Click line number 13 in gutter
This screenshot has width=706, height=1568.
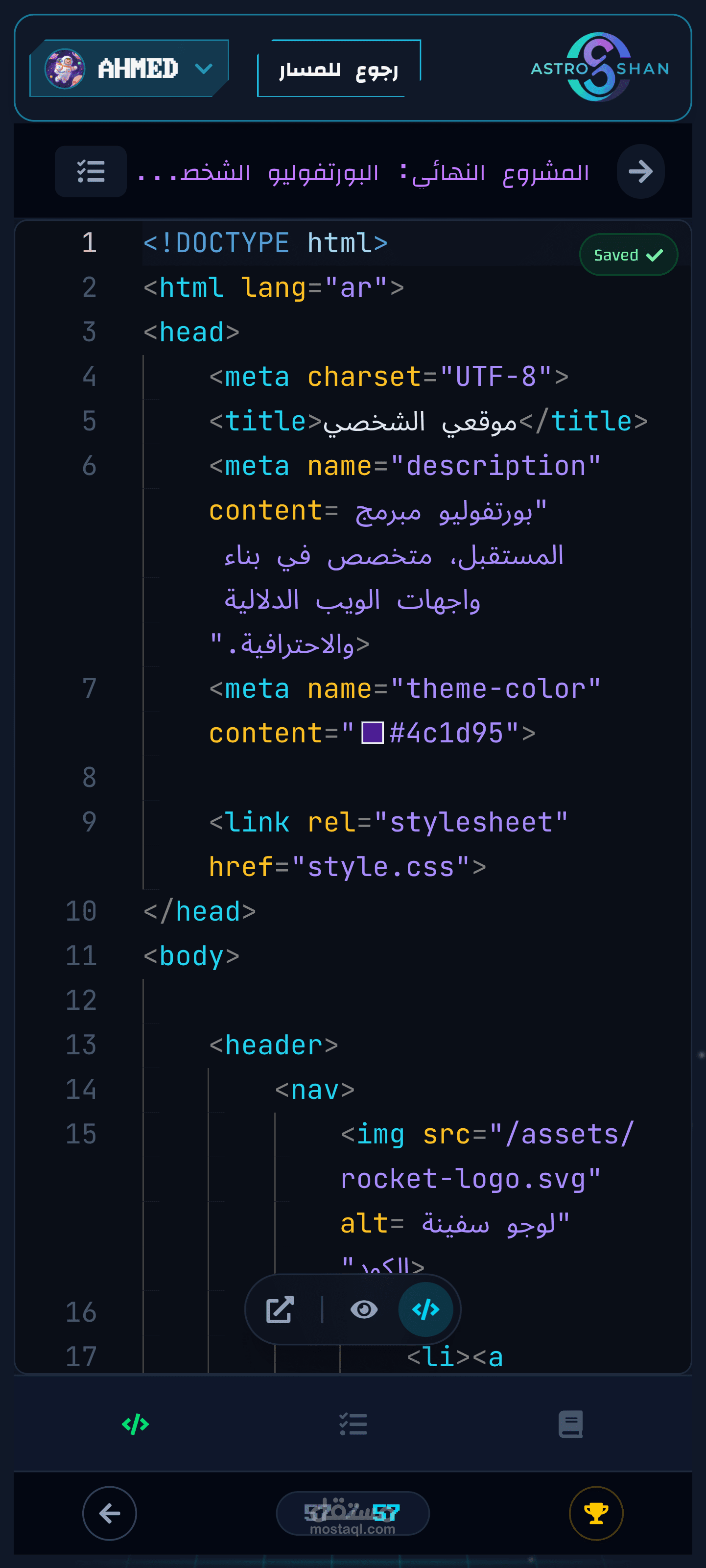tap(81, 1045)
